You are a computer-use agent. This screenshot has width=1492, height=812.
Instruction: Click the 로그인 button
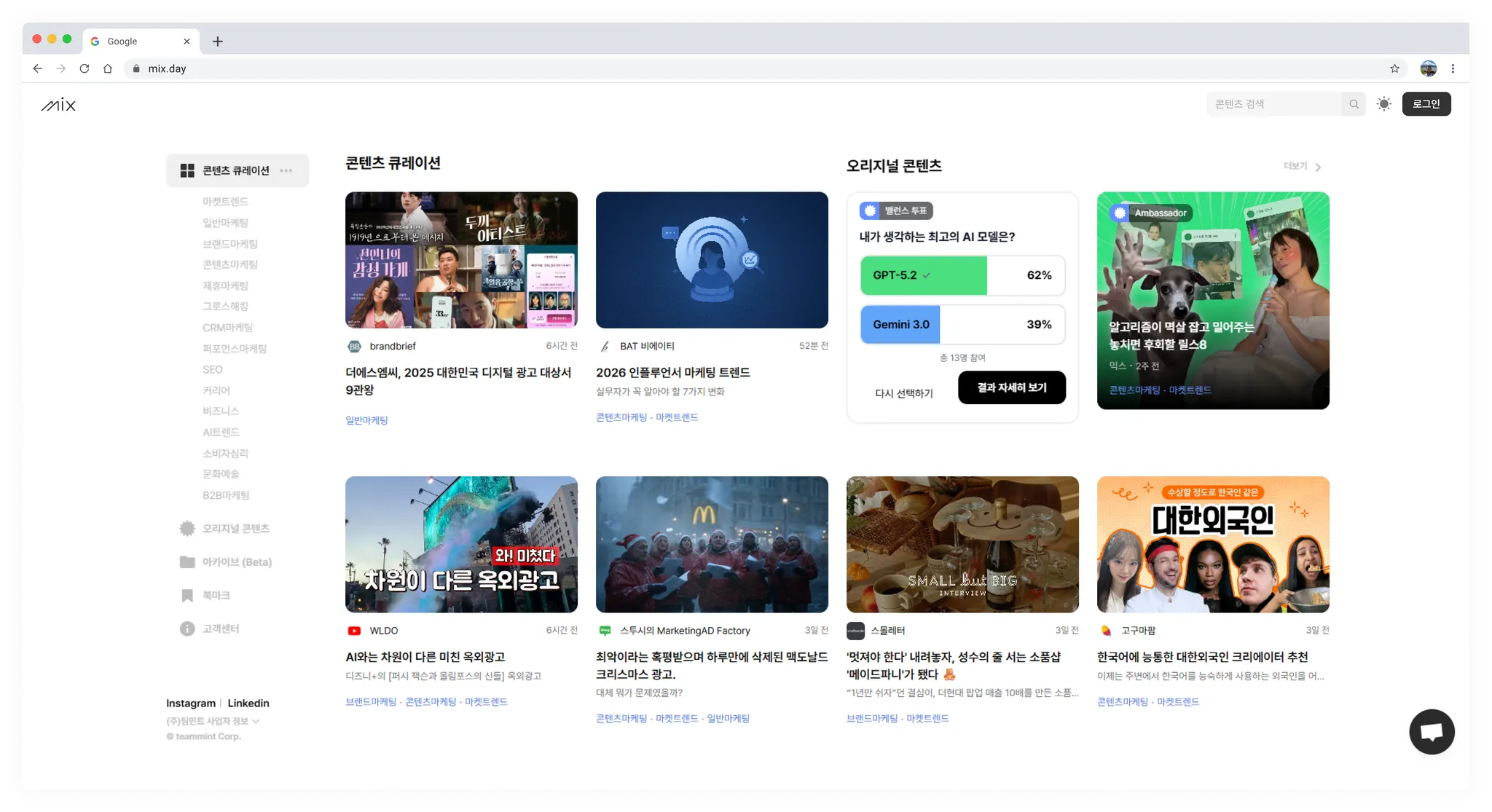tap(1426, 104)
